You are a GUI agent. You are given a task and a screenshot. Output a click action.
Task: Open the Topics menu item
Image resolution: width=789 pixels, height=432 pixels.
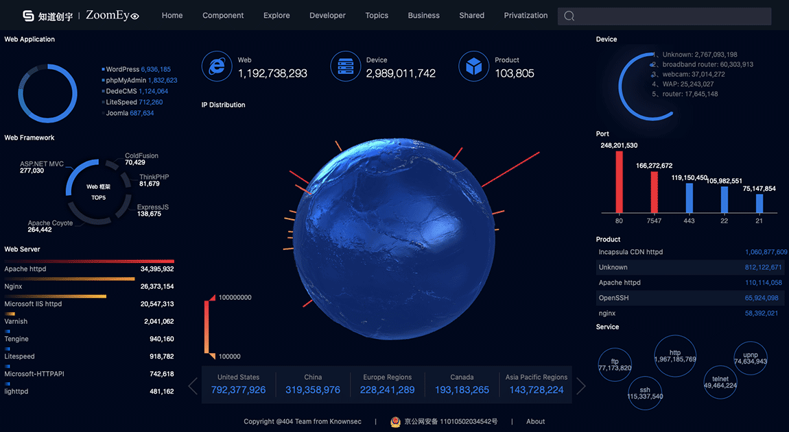(x=376, y=16)
